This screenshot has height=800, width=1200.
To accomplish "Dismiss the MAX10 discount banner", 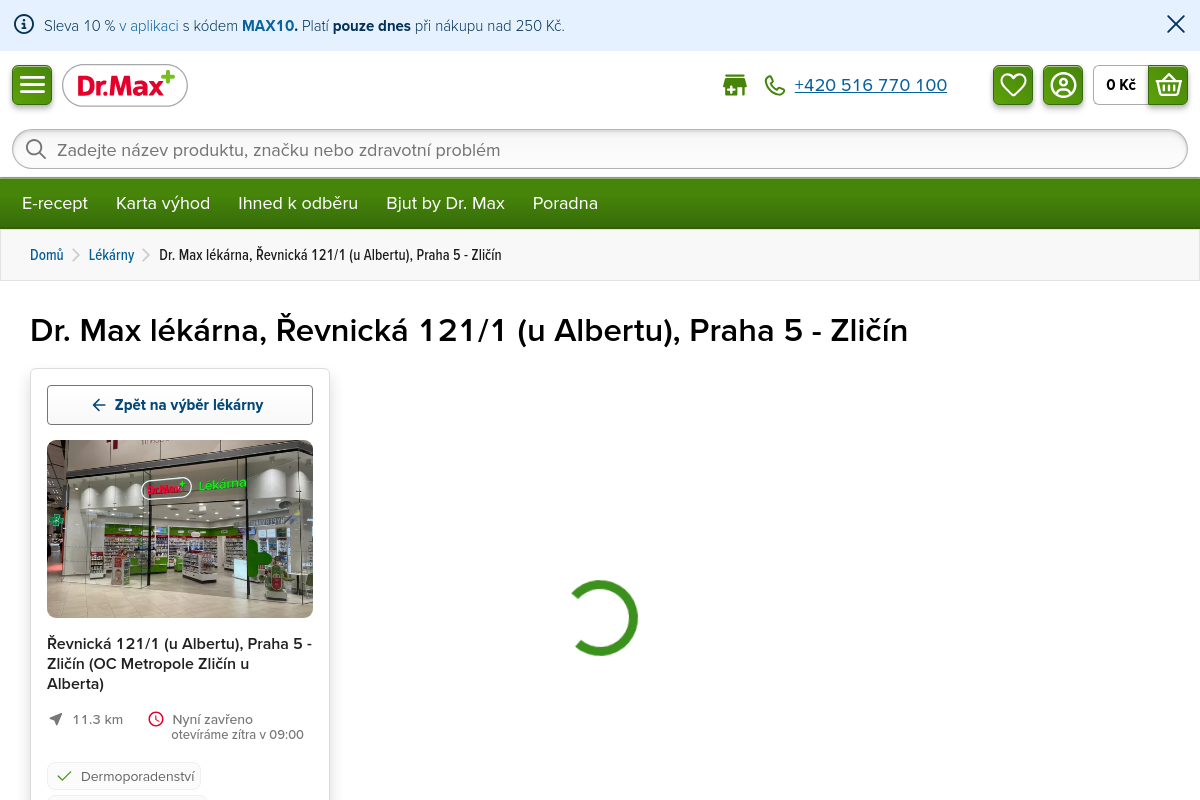I will click(x=1176, y=25).
